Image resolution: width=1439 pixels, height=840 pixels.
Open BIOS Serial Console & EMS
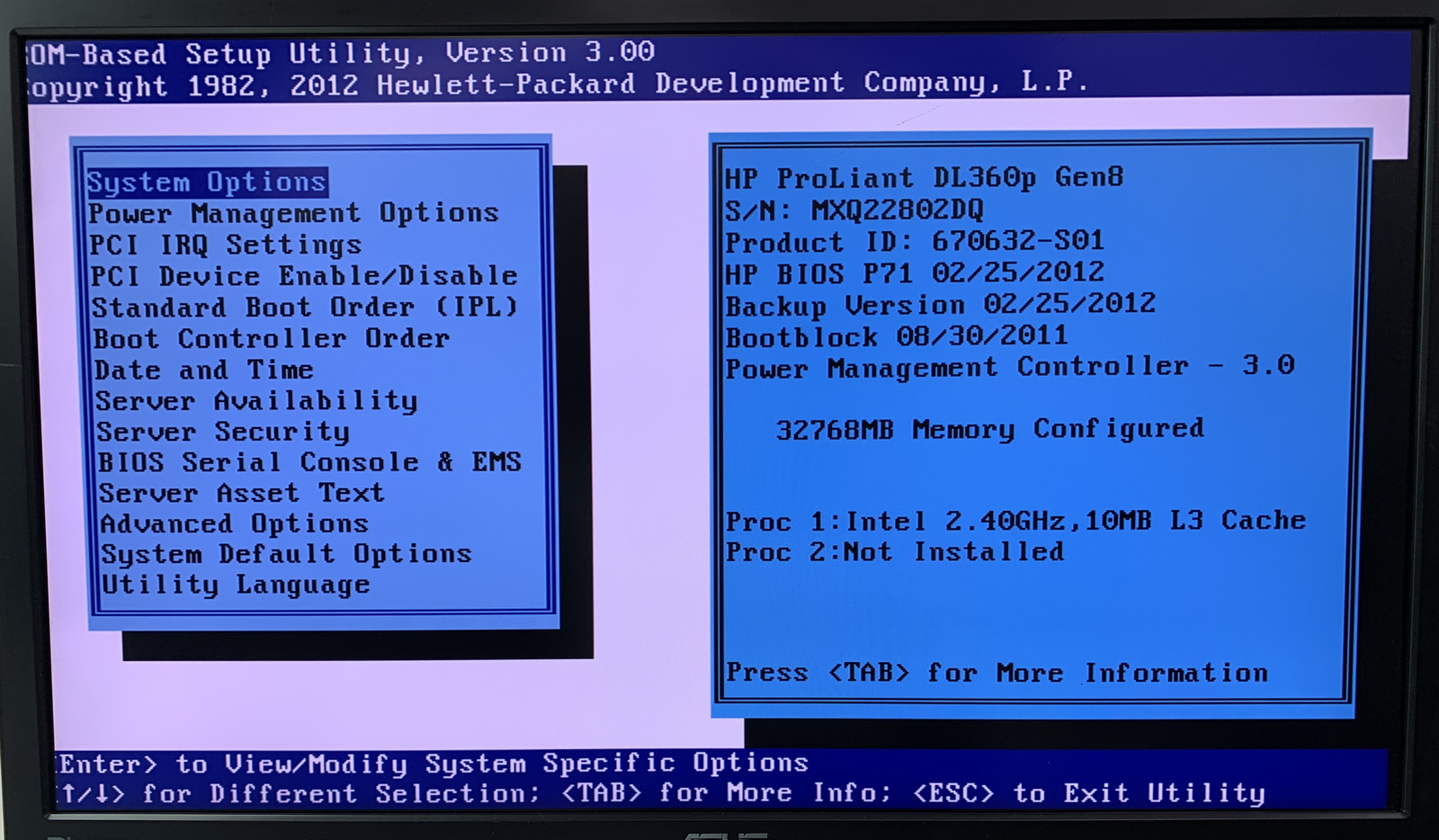(310, 462)
